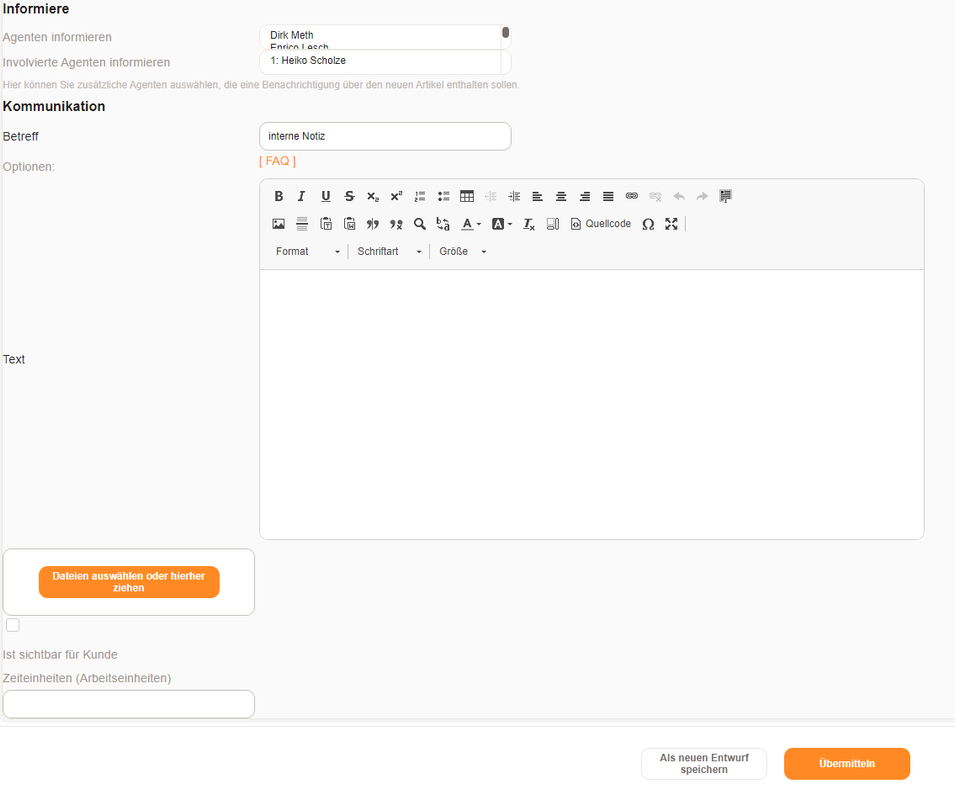Center the text alignment
955x800 pixels.
click(561, 196)
